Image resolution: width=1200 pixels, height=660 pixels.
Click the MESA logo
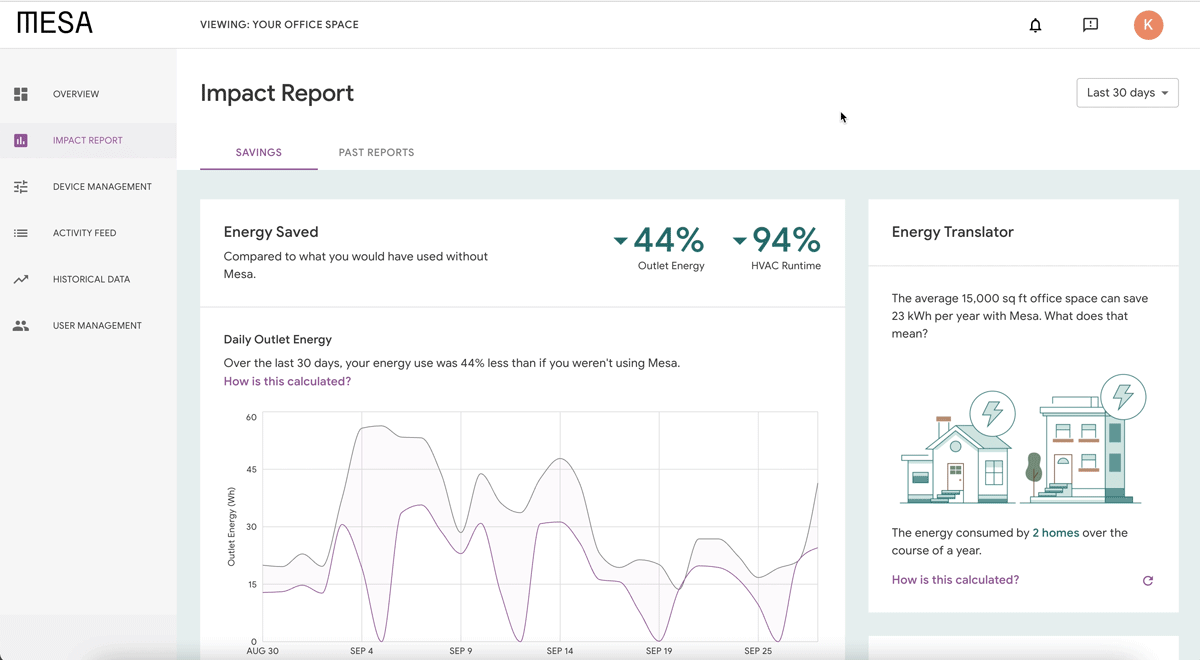55,23
